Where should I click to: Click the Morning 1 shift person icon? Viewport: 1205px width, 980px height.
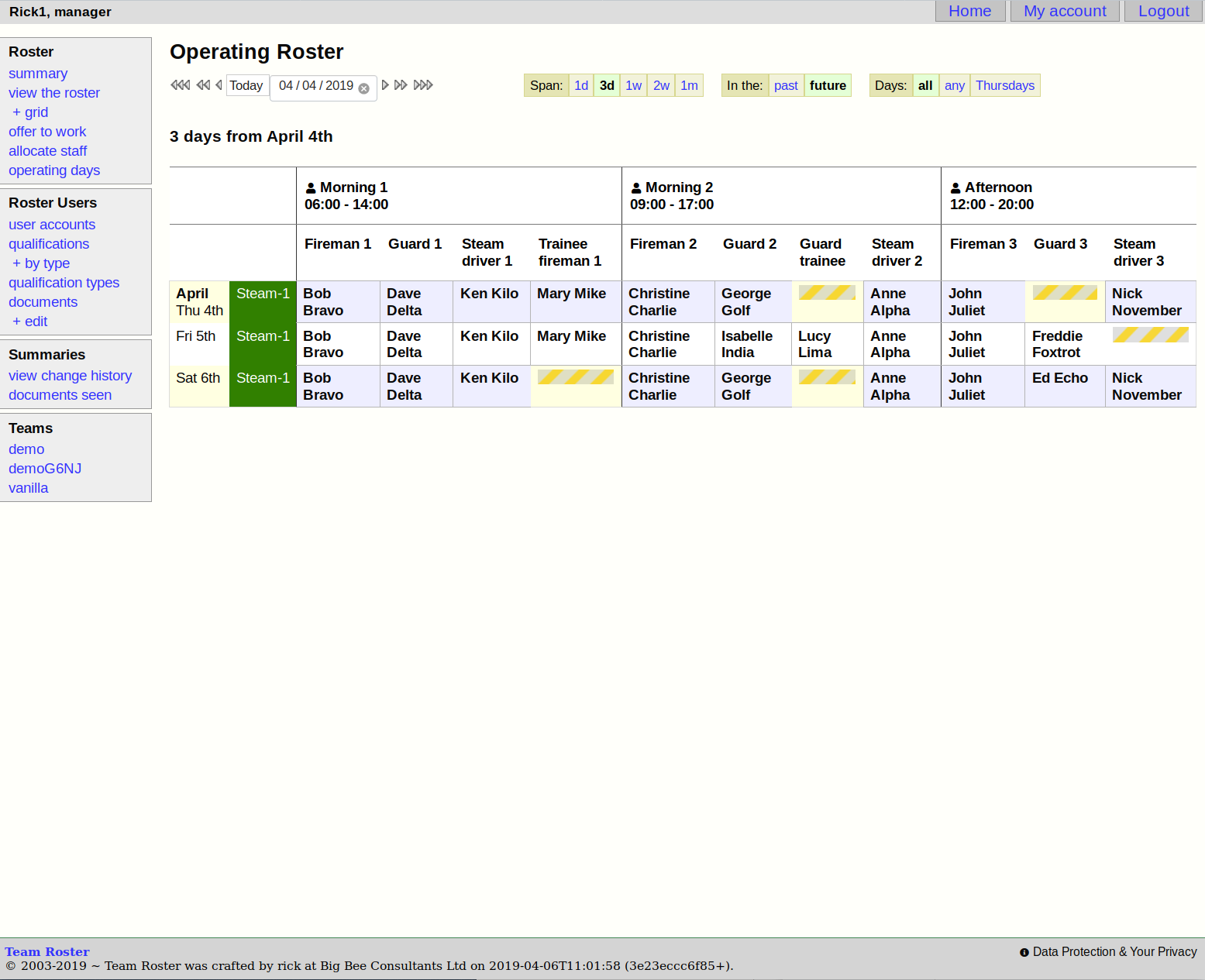[311, 188]
